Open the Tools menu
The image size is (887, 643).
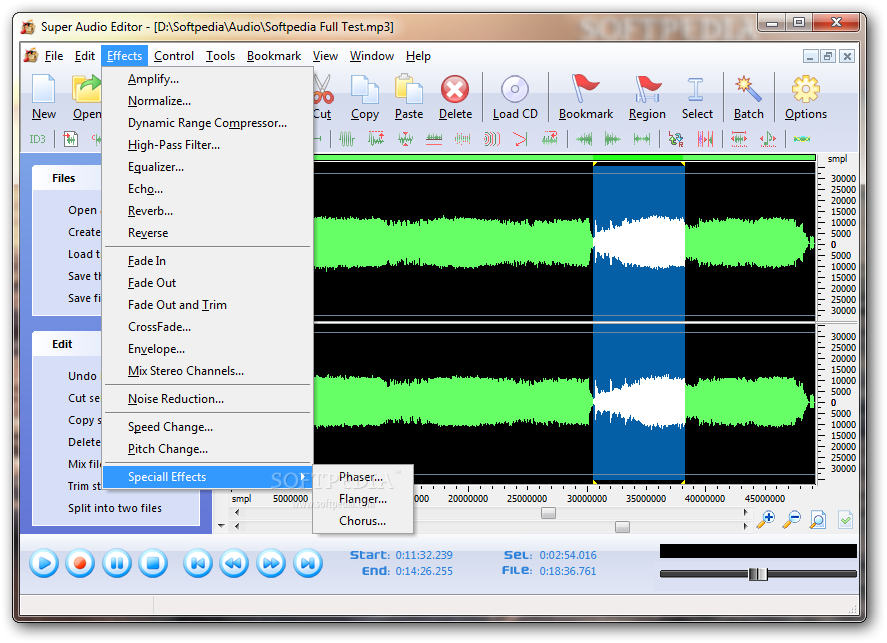[220, 56]
